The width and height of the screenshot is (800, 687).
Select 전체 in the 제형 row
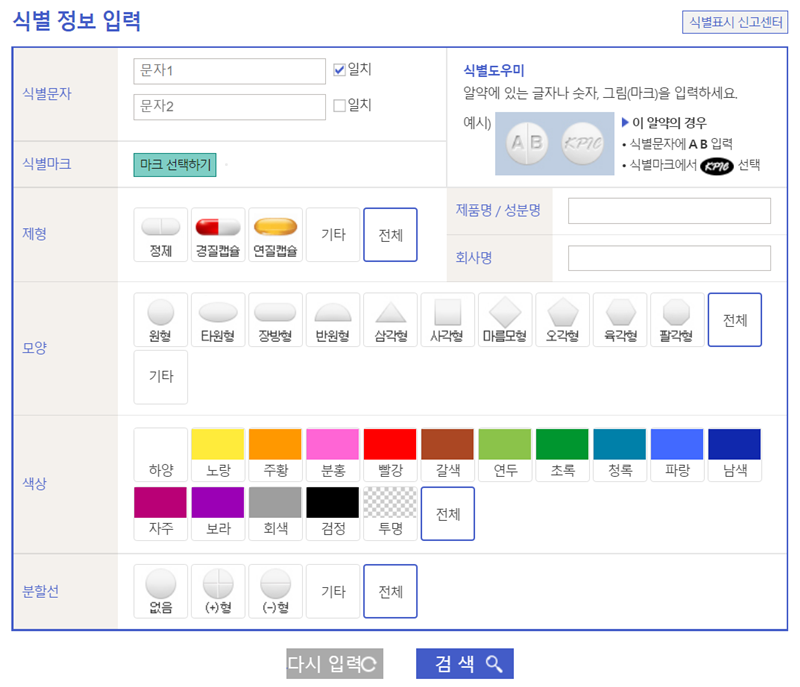[x=390, y=235]
